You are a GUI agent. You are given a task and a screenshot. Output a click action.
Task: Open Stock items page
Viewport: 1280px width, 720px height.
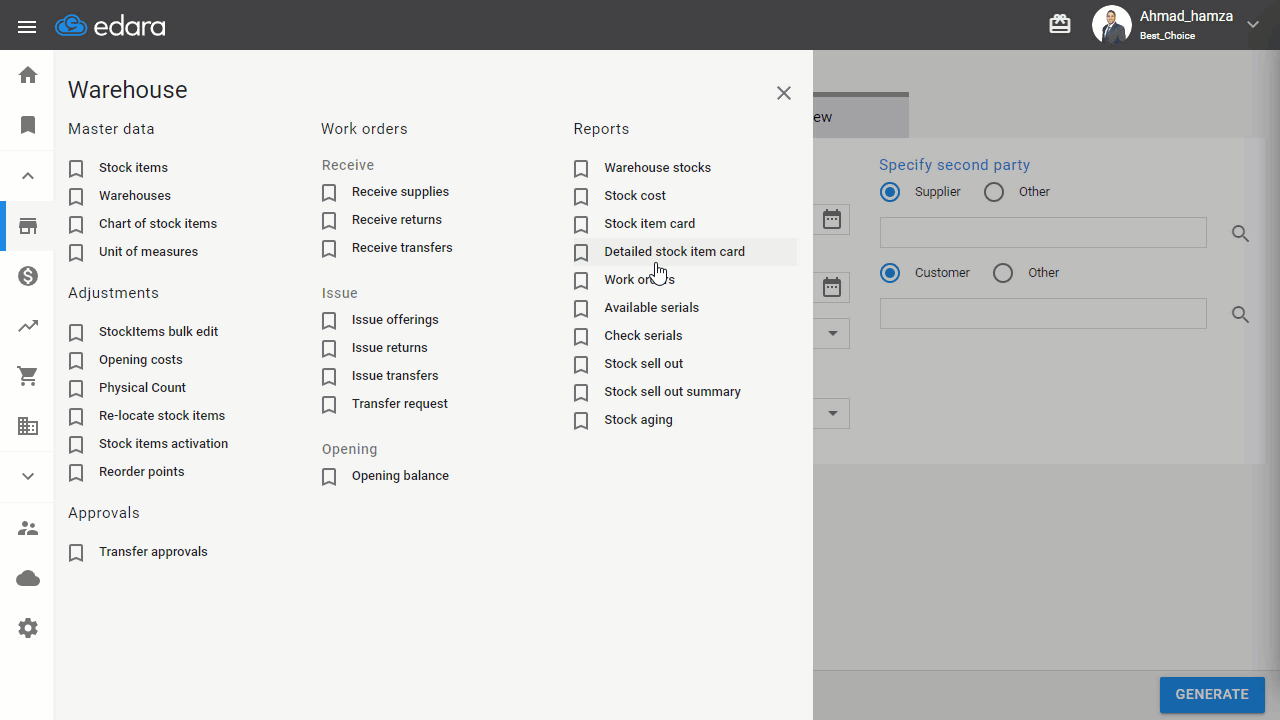click(x=133, y=168)
